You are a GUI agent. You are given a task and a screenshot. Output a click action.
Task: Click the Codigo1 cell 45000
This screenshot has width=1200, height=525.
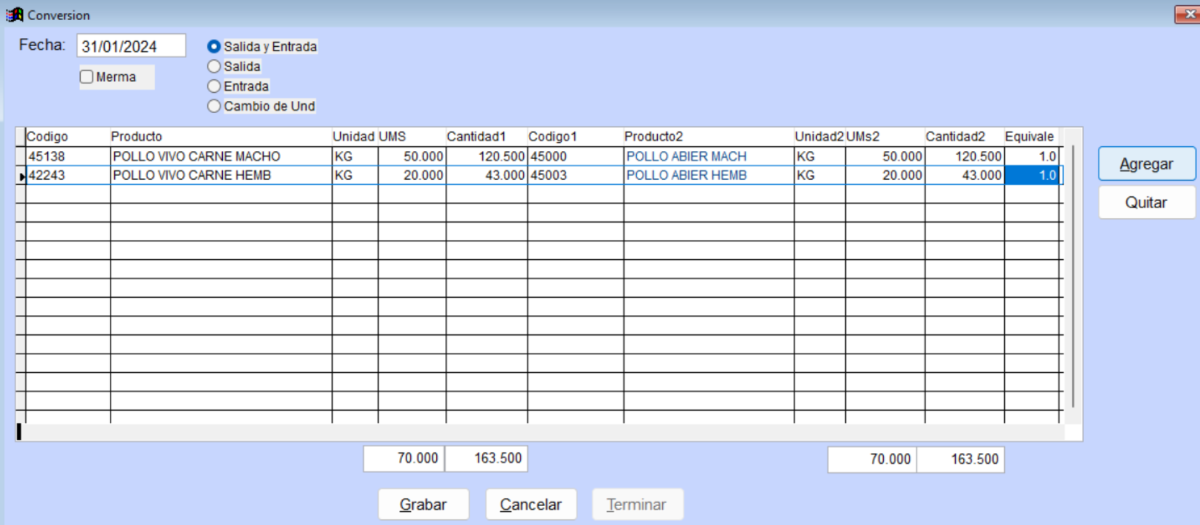point(575,156)
